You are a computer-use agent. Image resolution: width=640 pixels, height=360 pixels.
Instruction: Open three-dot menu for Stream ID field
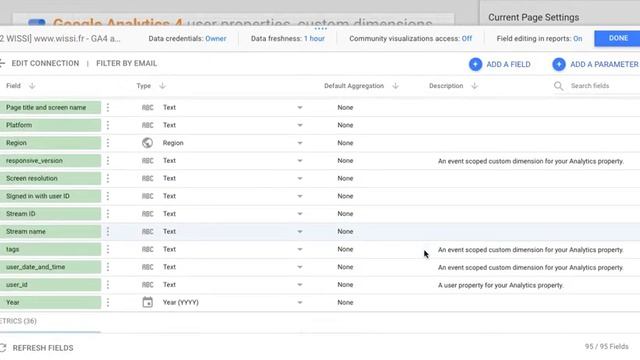(x=108, y=213)
